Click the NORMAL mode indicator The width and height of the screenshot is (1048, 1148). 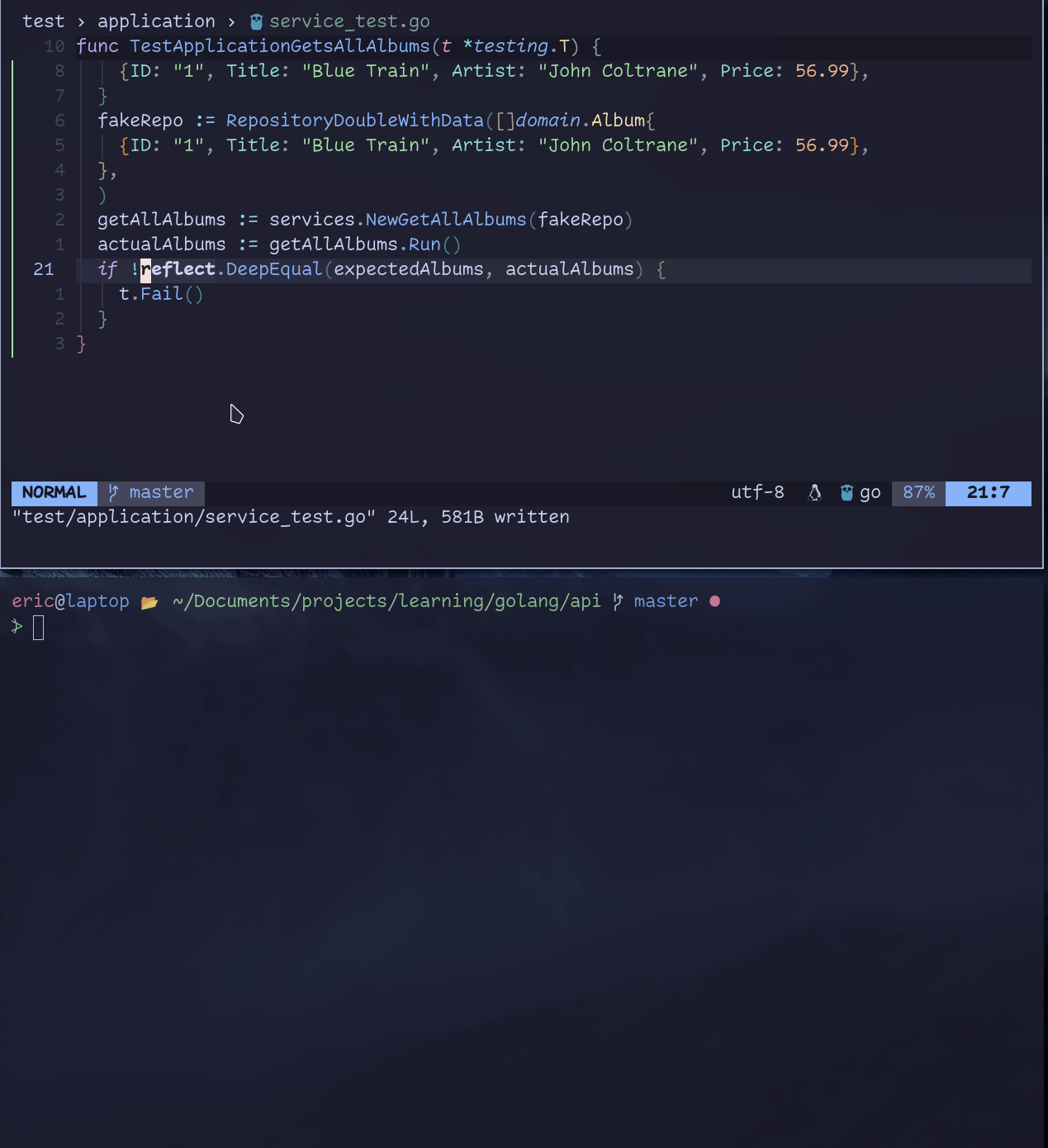tap(55, 493)
